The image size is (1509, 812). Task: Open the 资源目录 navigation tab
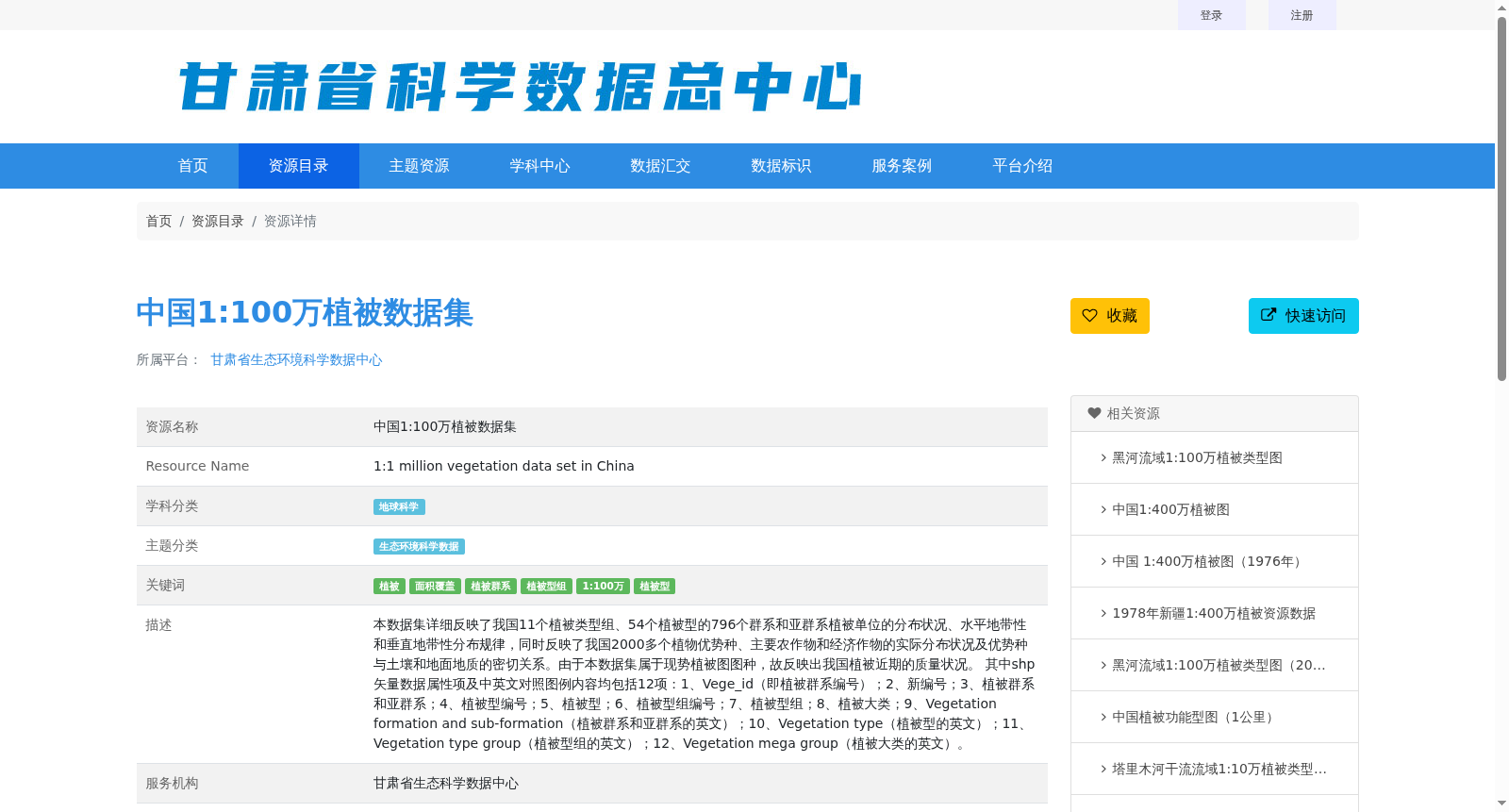[x=299, y=166]
